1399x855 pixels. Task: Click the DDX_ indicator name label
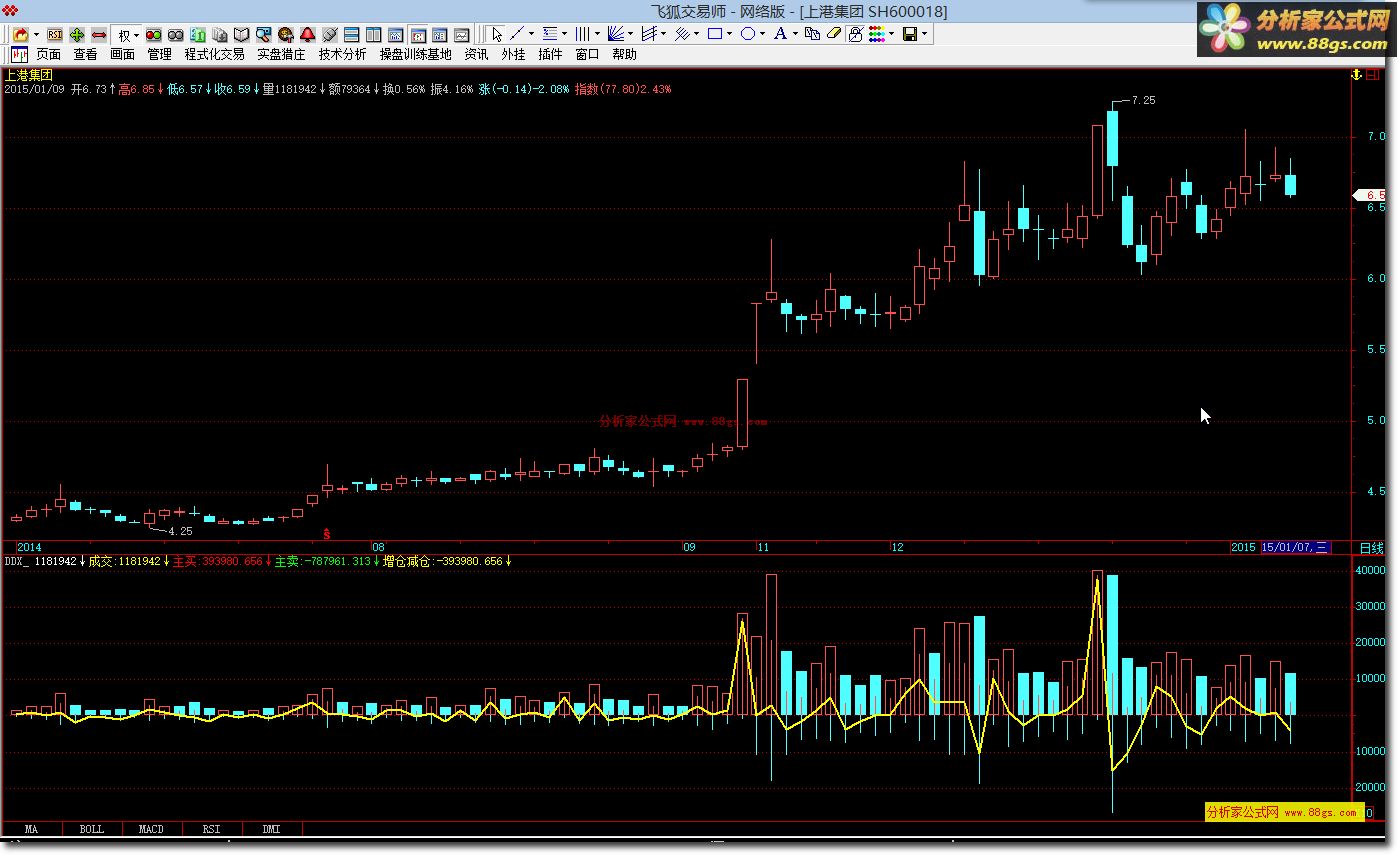pyautogui.click(x=17, y=562)
